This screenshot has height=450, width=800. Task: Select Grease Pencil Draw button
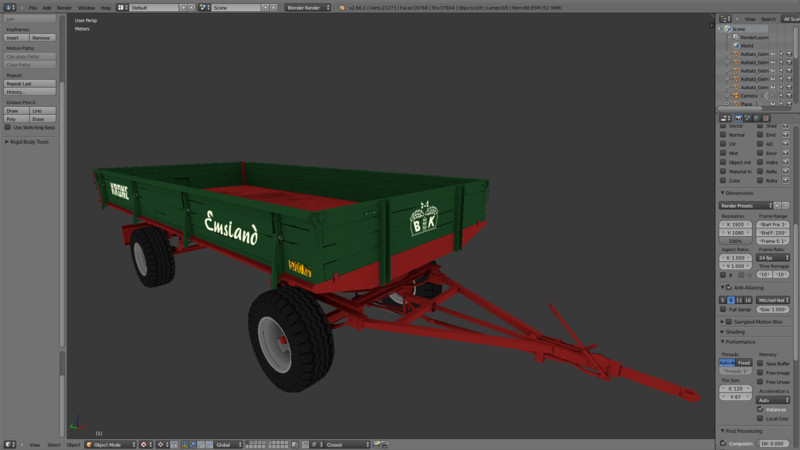tap(16, 111)
